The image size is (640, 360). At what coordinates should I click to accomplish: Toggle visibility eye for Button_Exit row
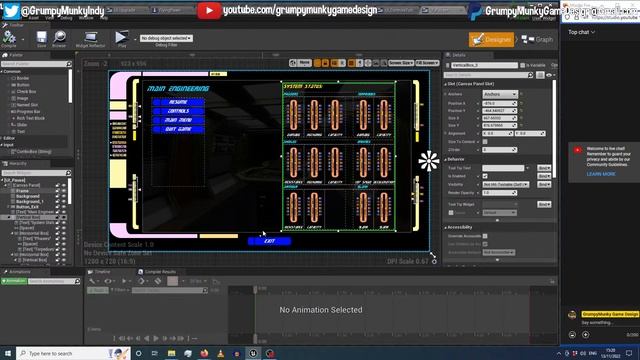(64, 207)
